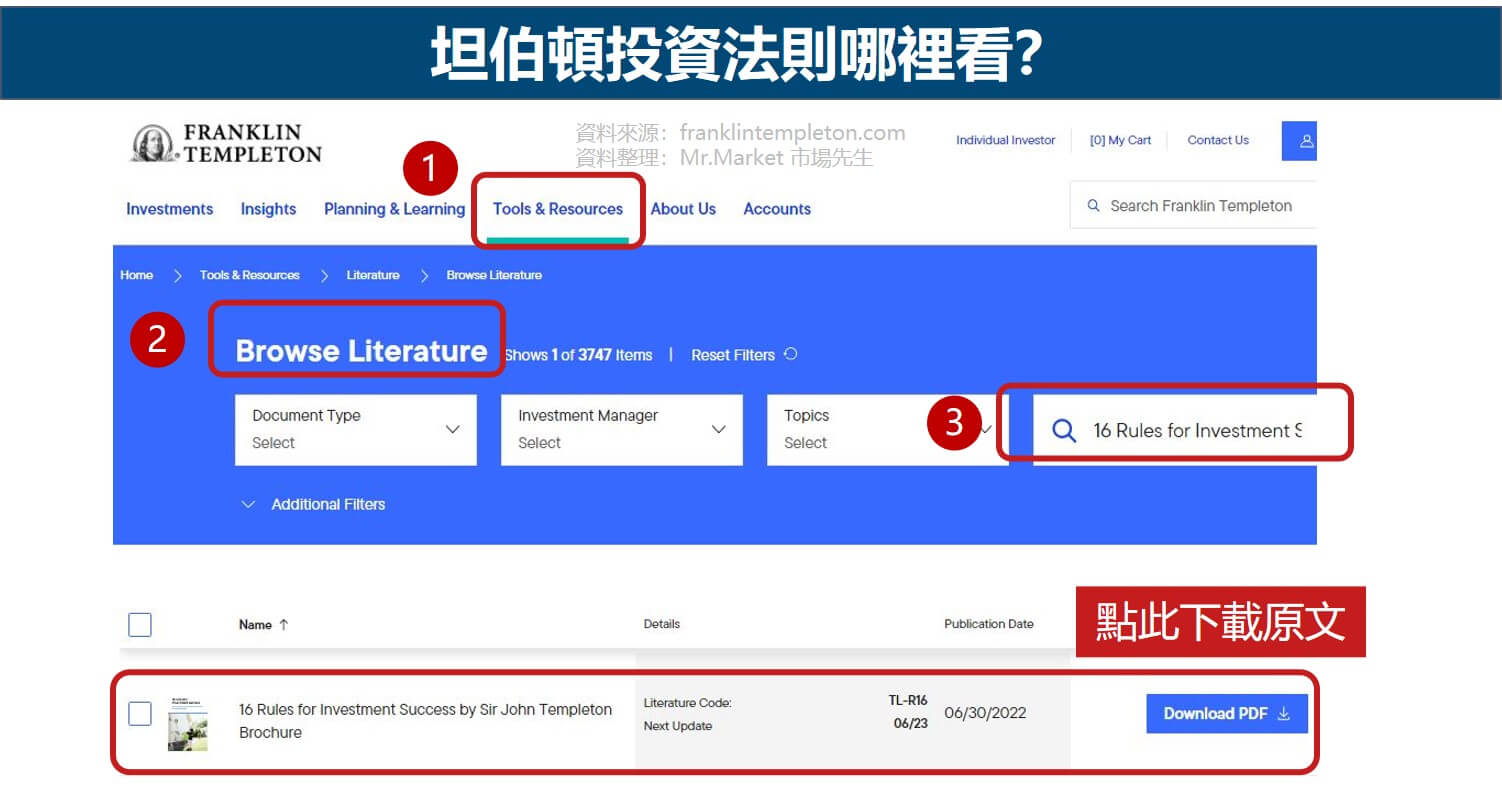
Task: Check the box for the 16 Rules brochure
Action: pos(140,714)
